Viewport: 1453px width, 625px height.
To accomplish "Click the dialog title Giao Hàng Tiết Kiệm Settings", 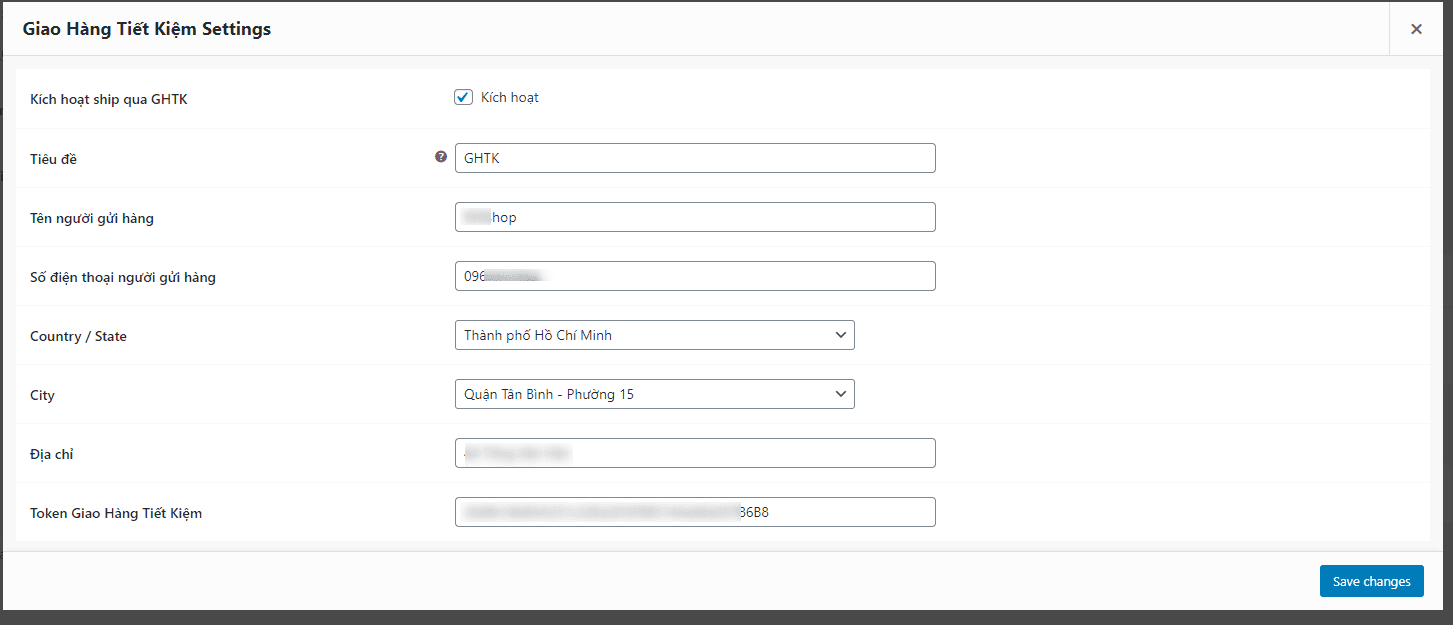I will coord(147,29).
